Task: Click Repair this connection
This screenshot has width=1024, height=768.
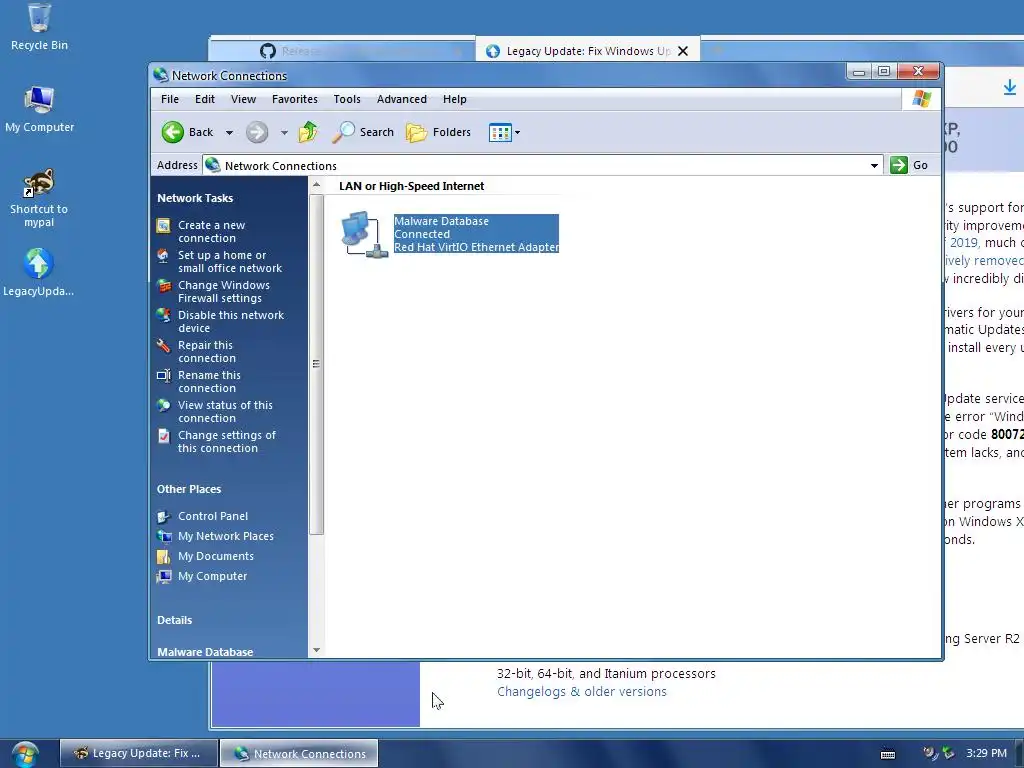Action: (206, 351)
